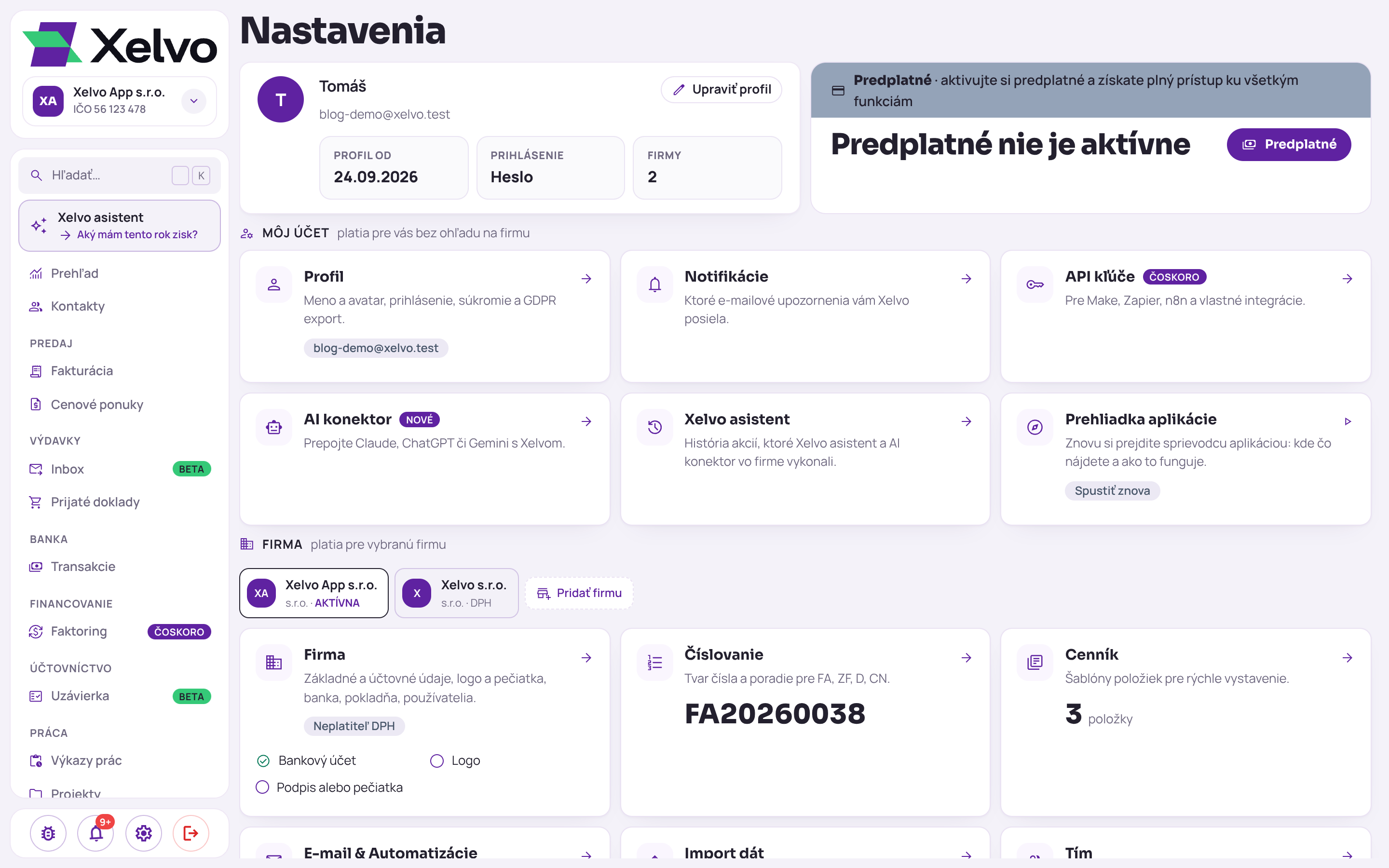Open the arrow on the Notifikácie card
The height and width of the screenshot is (868, 1389).
pos(967,278)
